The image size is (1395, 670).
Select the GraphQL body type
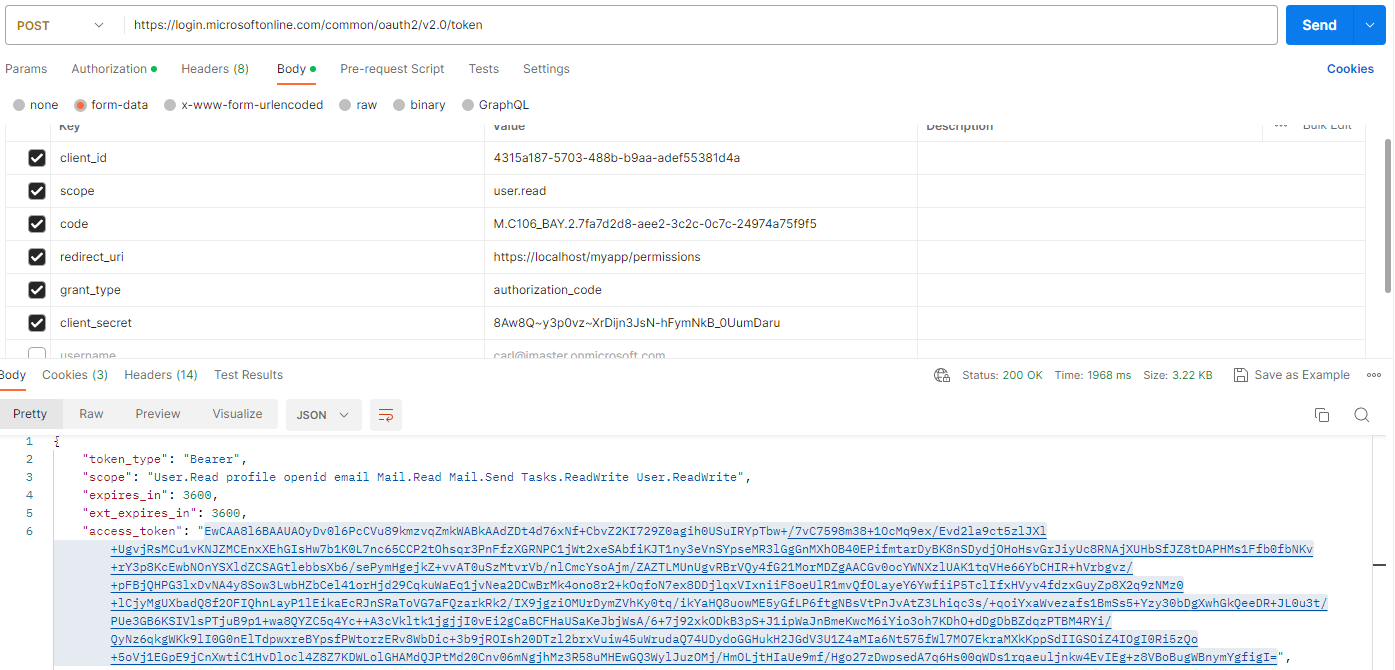click(x=468, y=105)
